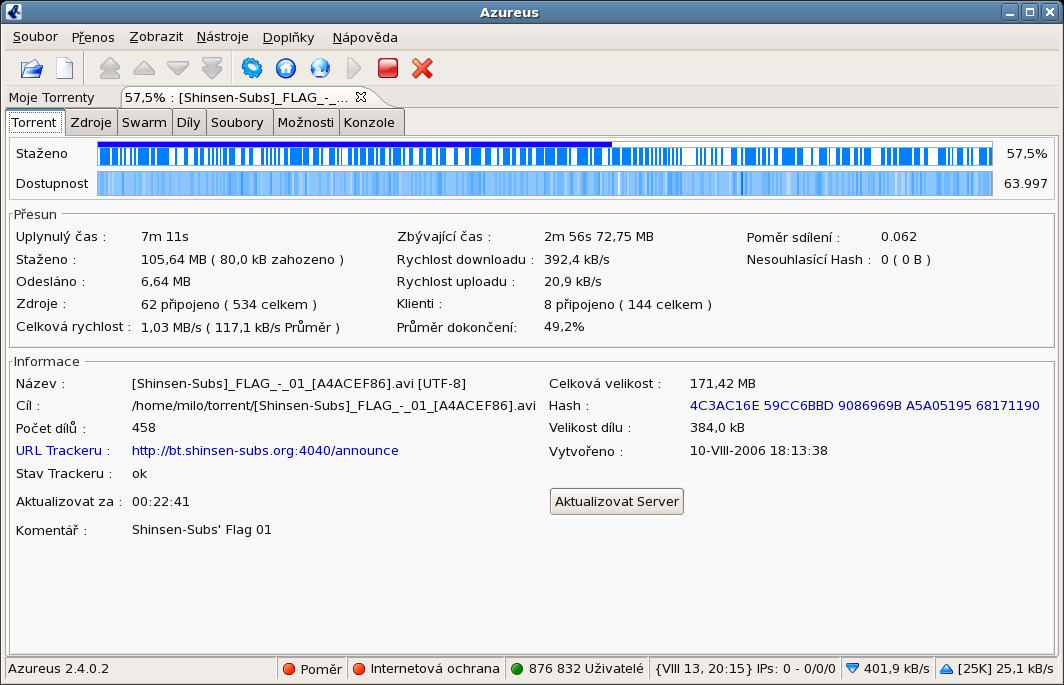Move torrent down in queue
The height and width of the screenshot is (685, 1064).
click(x=178, y=69)
